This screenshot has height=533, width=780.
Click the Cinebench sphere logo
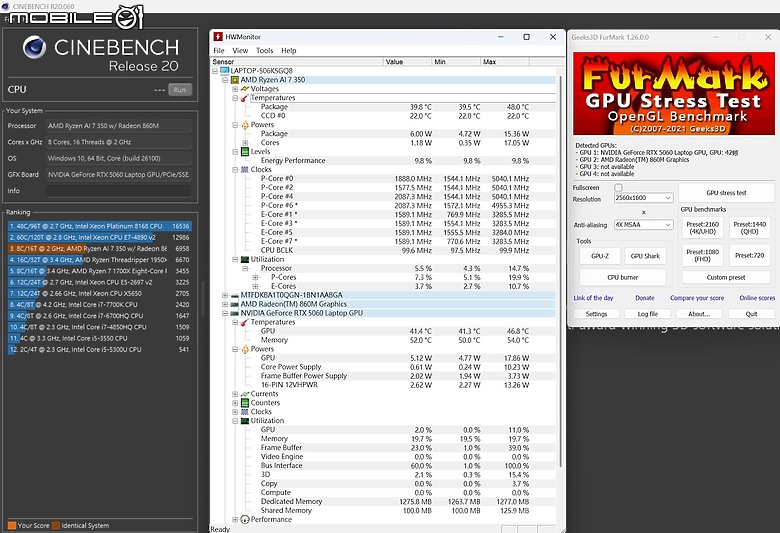point(34,48)
